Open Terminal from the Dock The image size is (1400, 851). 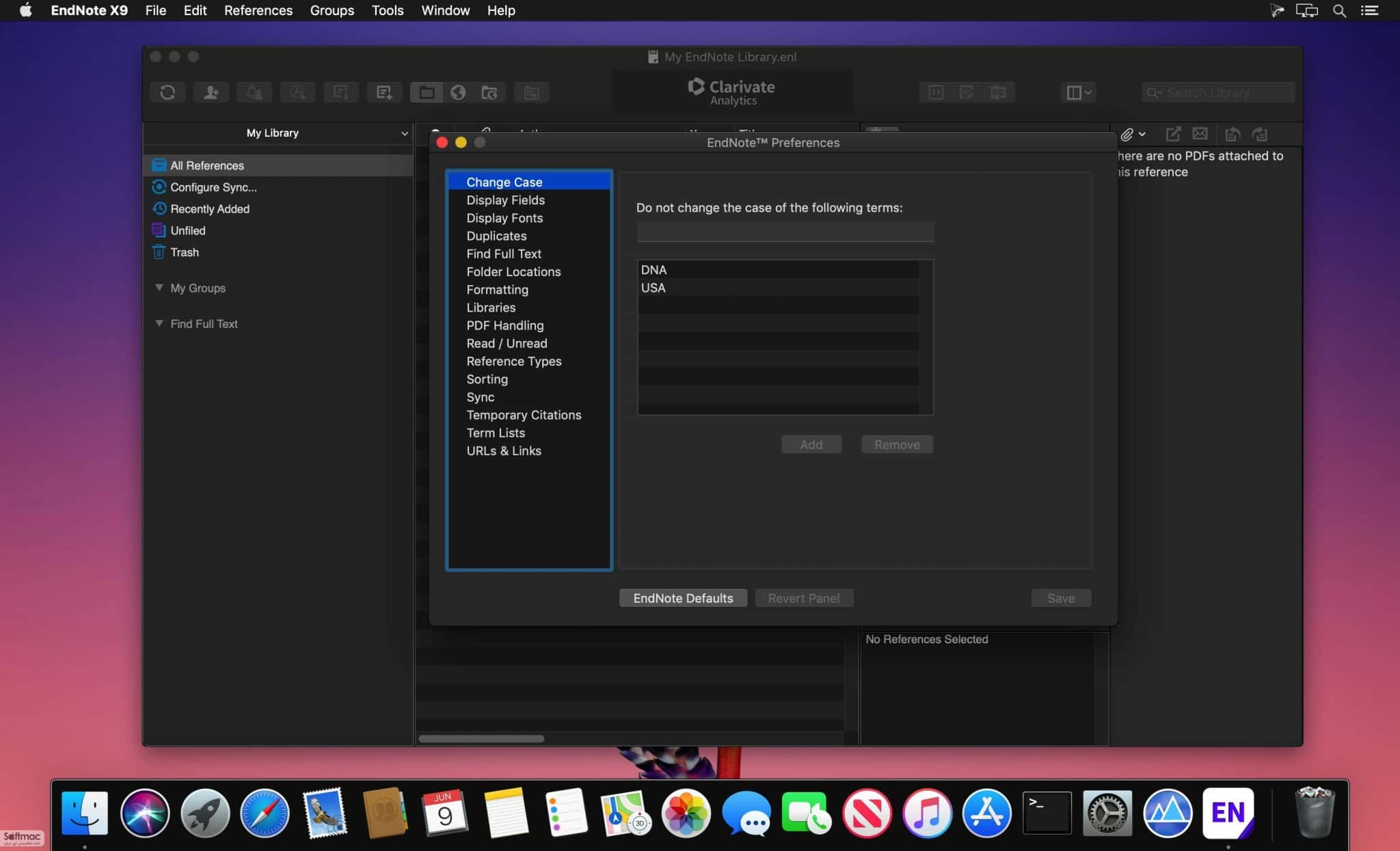click(1047, 813)
